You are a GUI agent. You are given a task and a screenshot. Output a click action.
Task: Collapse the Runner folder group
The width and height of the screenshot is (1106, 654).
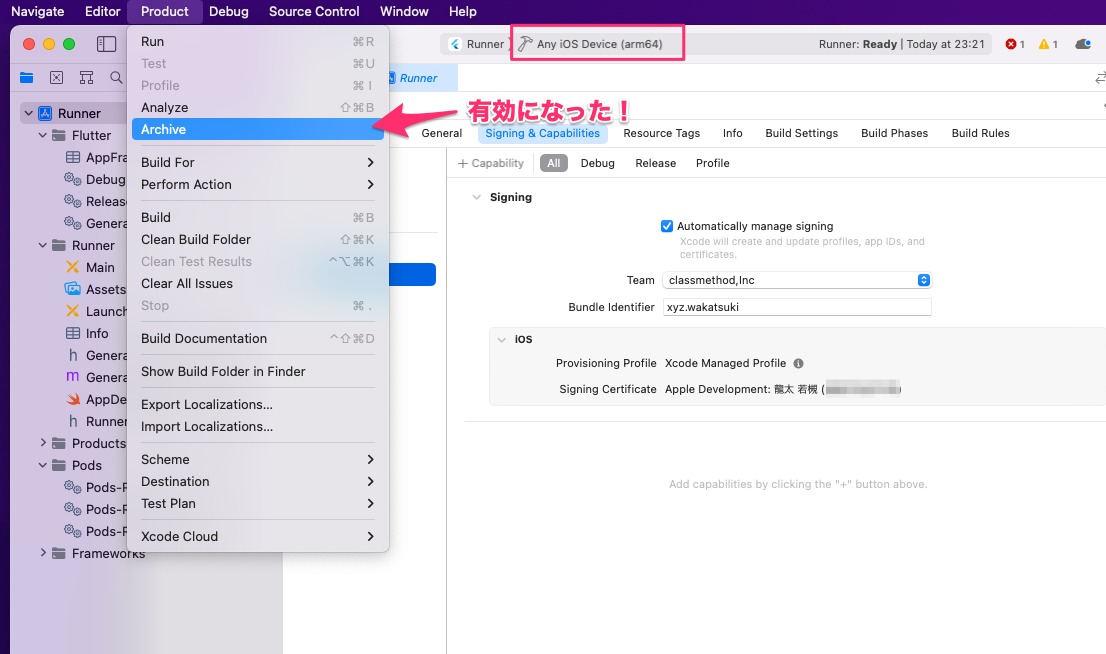coord(42,245)
